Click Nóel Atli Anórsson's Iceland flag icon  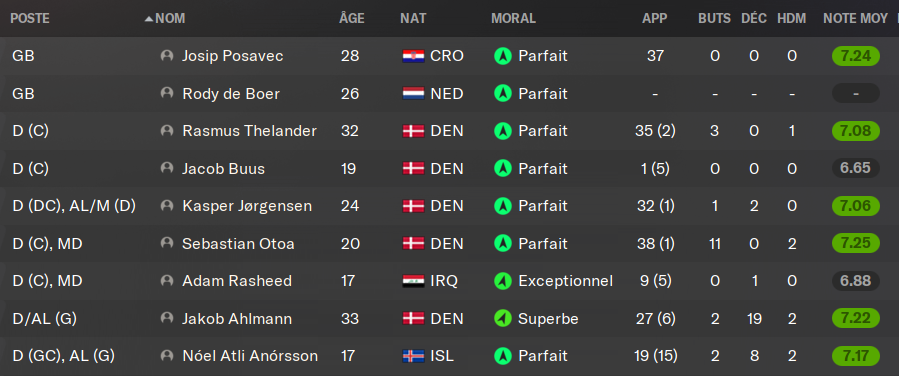(413, 356)
